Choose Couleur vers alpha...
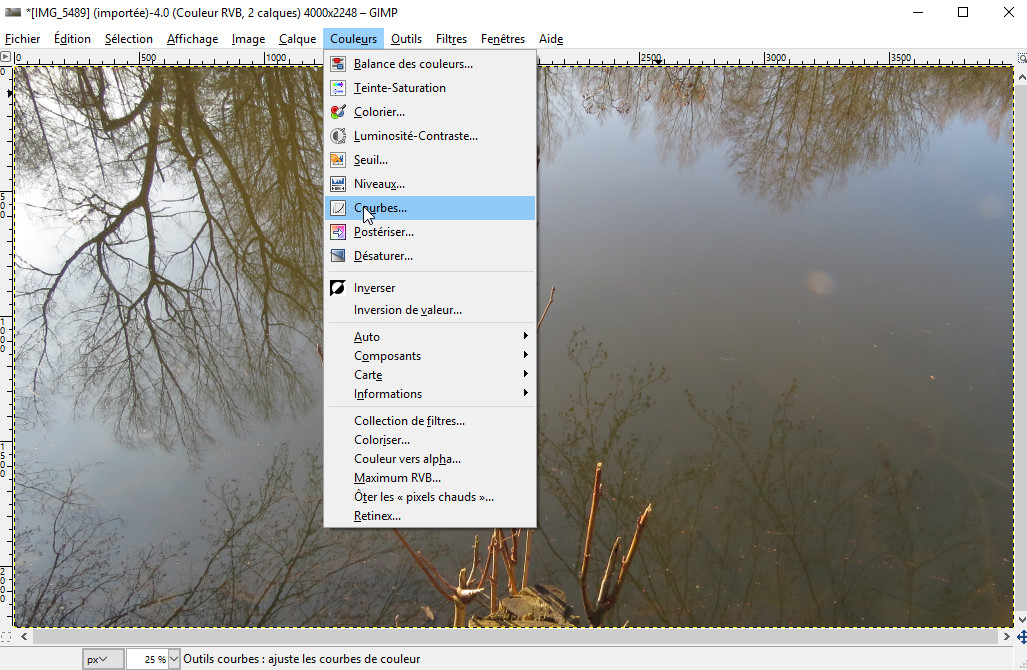 click(430, 459)
